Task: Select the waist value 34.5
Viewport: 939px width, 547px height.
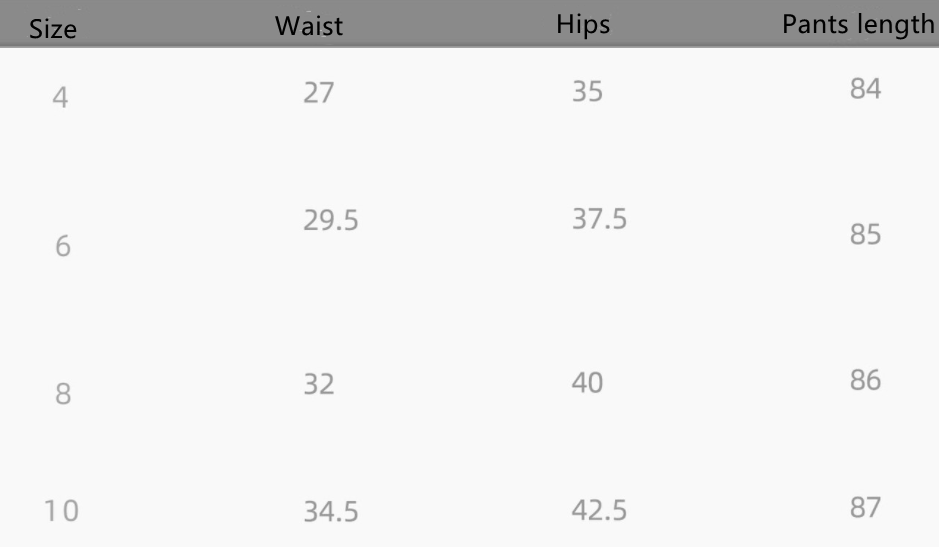Action: click(331, 513)
